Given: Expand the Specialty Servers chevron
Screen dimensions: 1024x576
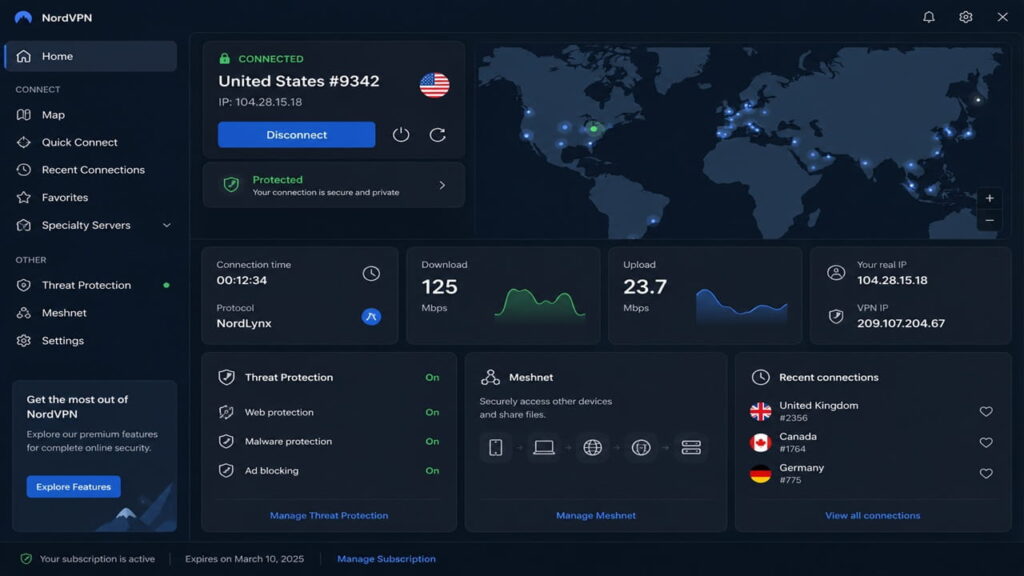Looking at the screenshot, I should coord(167,225).
